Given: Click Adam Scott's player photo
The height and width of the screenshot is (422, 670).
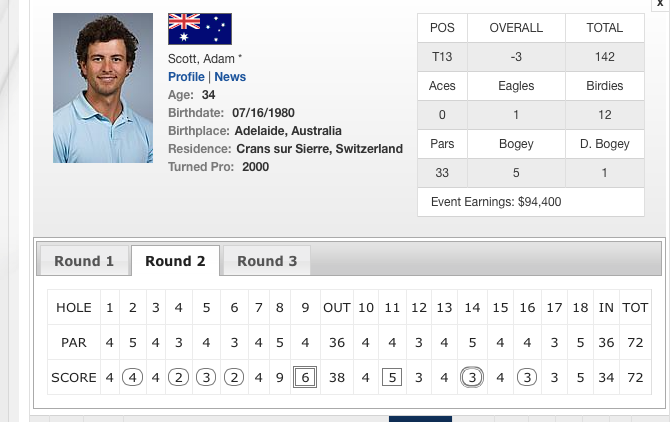Looking at the screenshot, I should [x=103, y=88].
